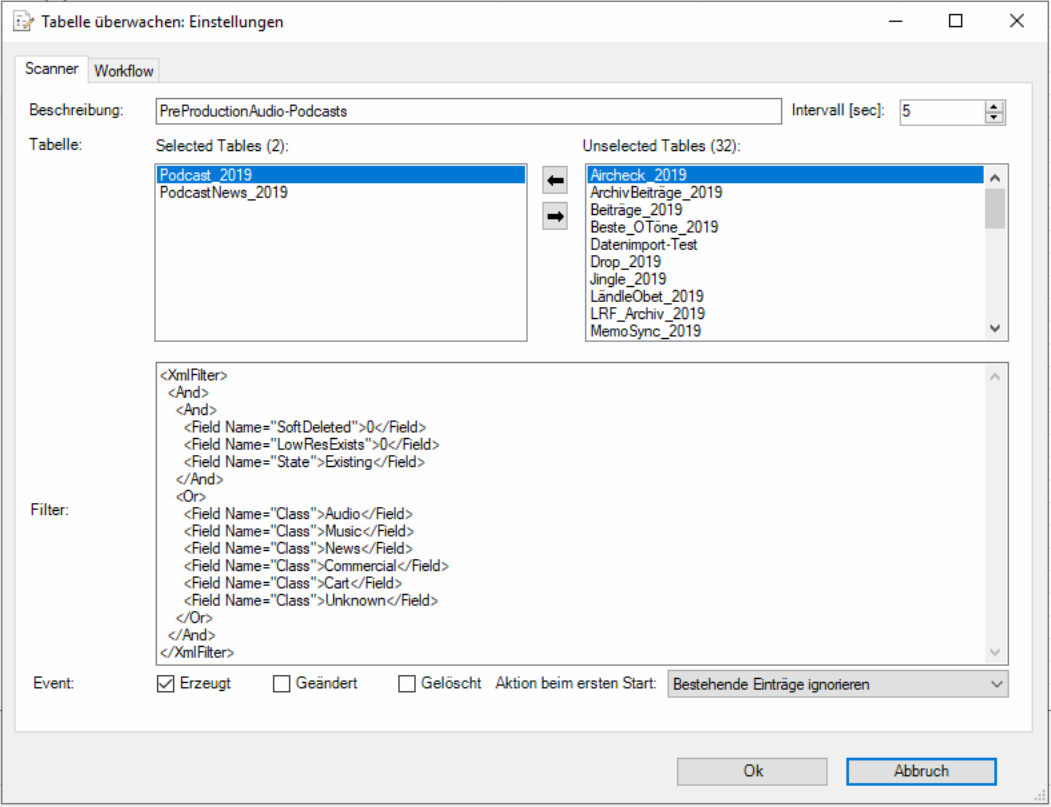Screen dimensions: 1051x807
Task: Decrease interval with spinner down arrow
Action: pyautogui.click(x=993, y=117)
